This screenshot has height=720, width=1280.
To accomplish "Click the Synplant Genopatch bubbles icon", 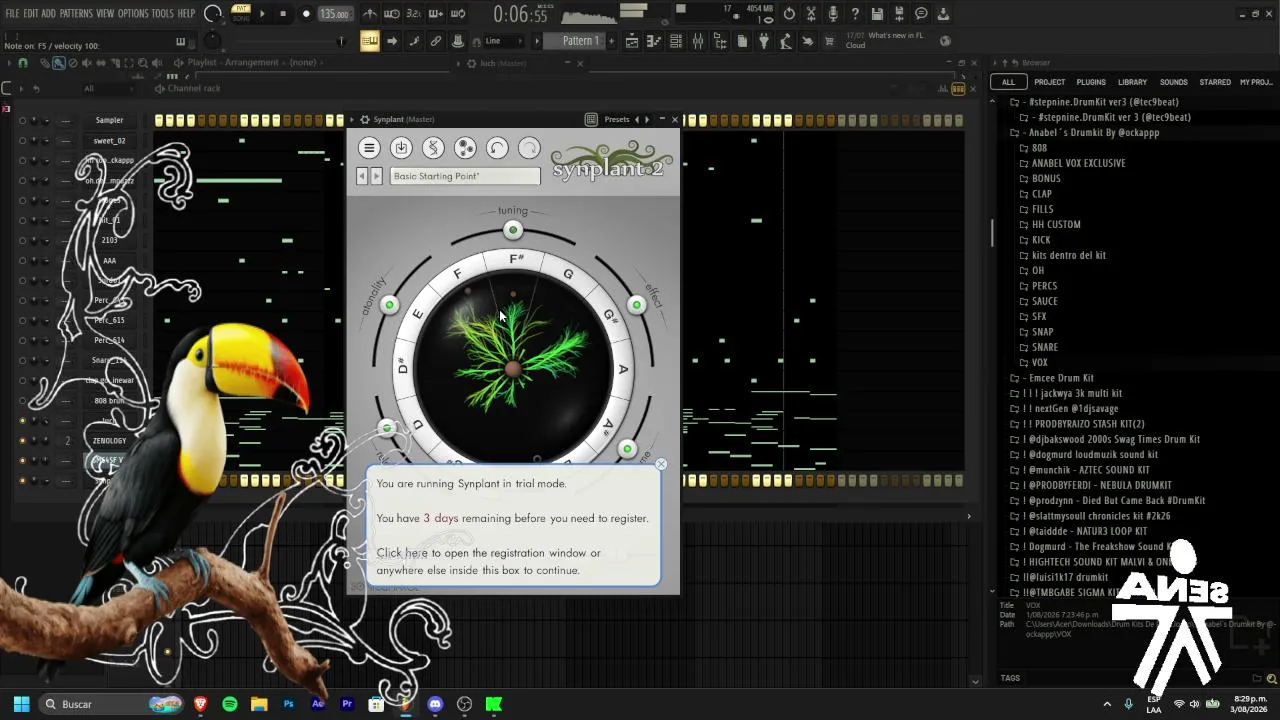I will tap(465, 148).
